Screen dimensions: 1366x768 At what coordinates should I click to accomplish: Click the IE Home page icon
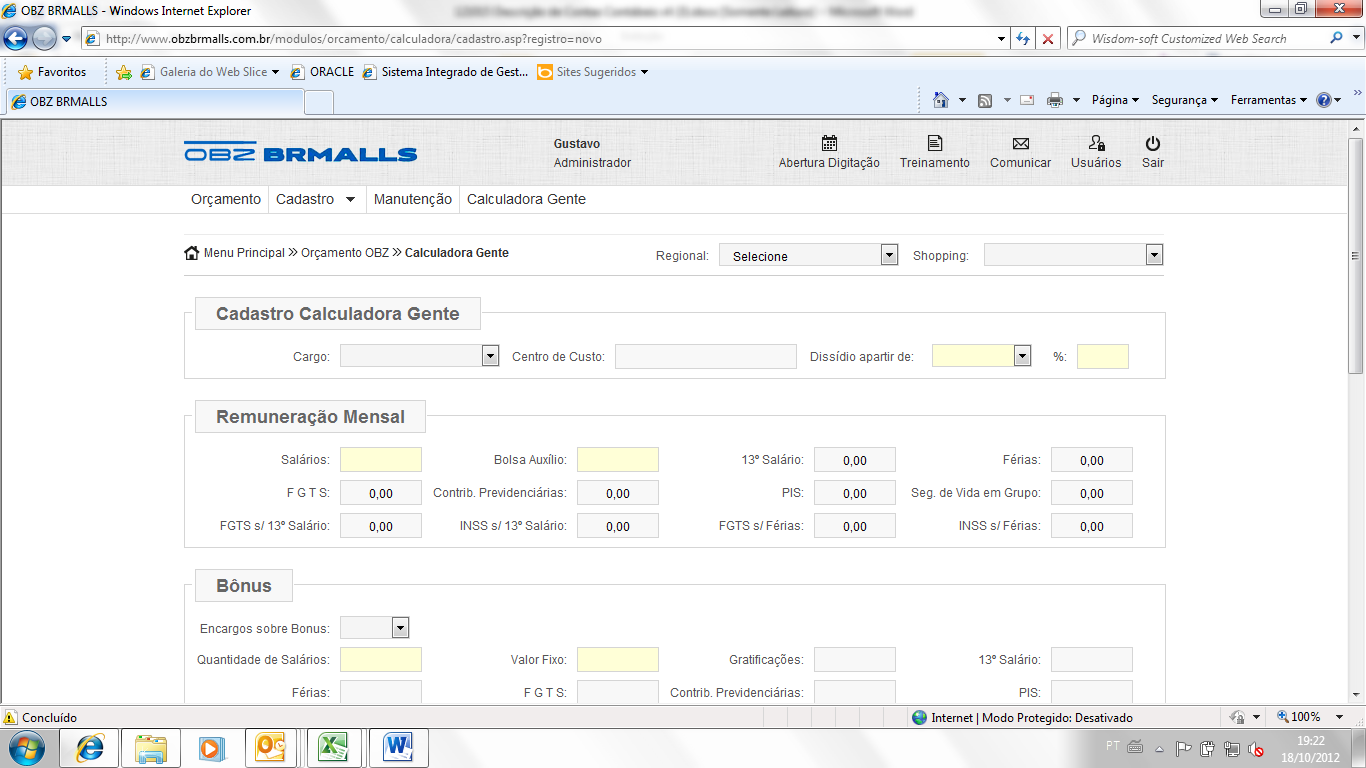click(940, 100)
